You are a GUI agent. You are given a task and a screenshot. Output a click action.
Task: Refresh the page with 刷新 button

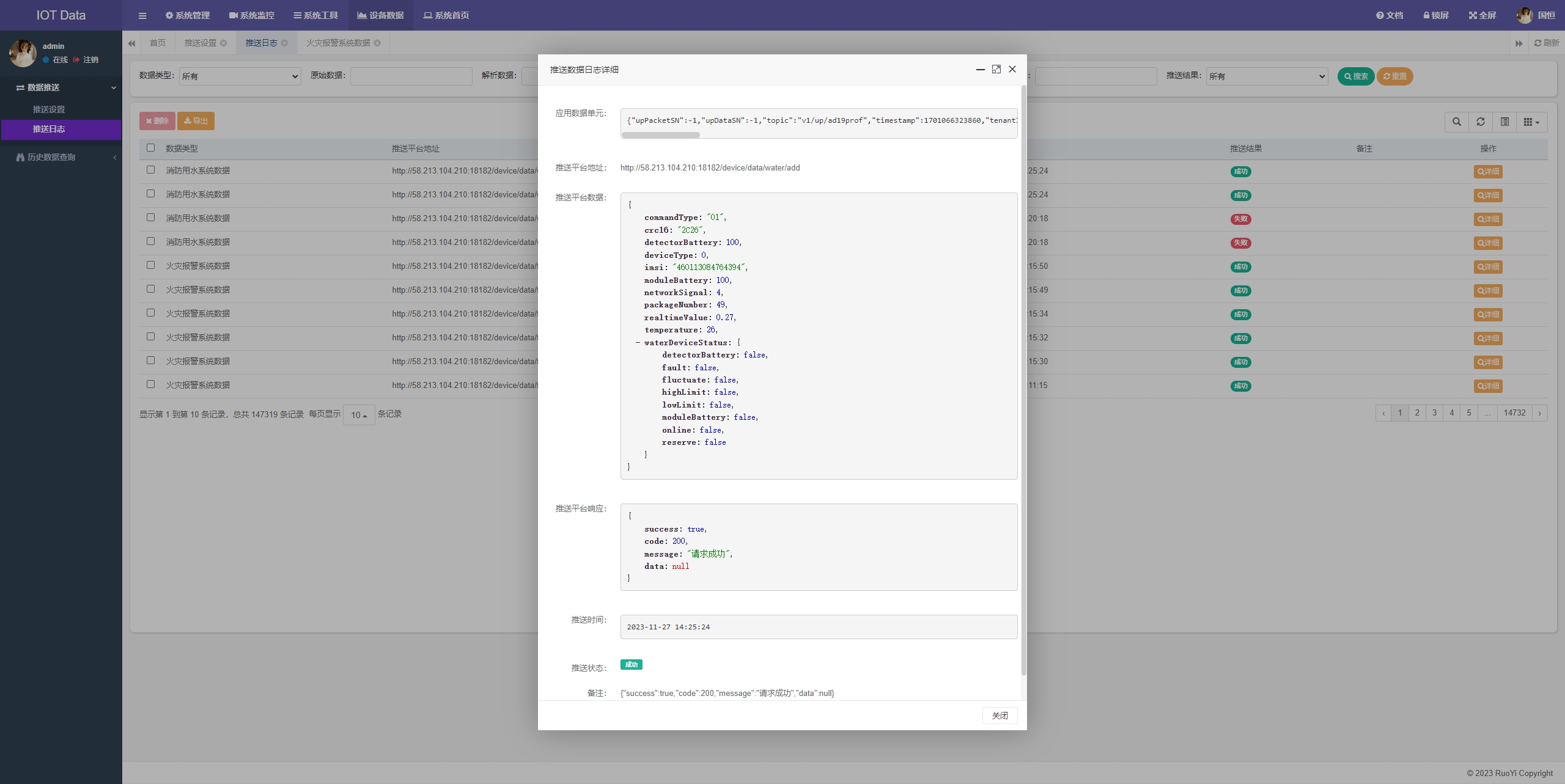[x=1547, y=43]
